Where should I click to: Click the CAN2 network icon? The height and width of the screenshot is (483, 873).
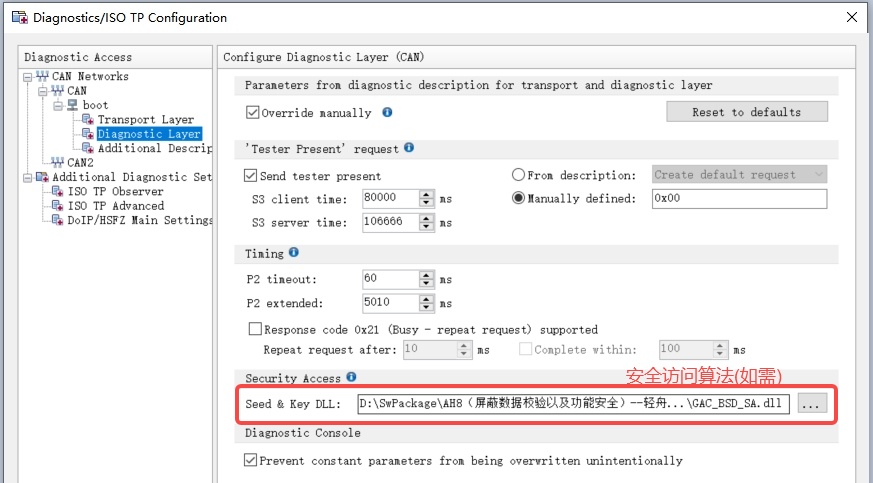57,162
